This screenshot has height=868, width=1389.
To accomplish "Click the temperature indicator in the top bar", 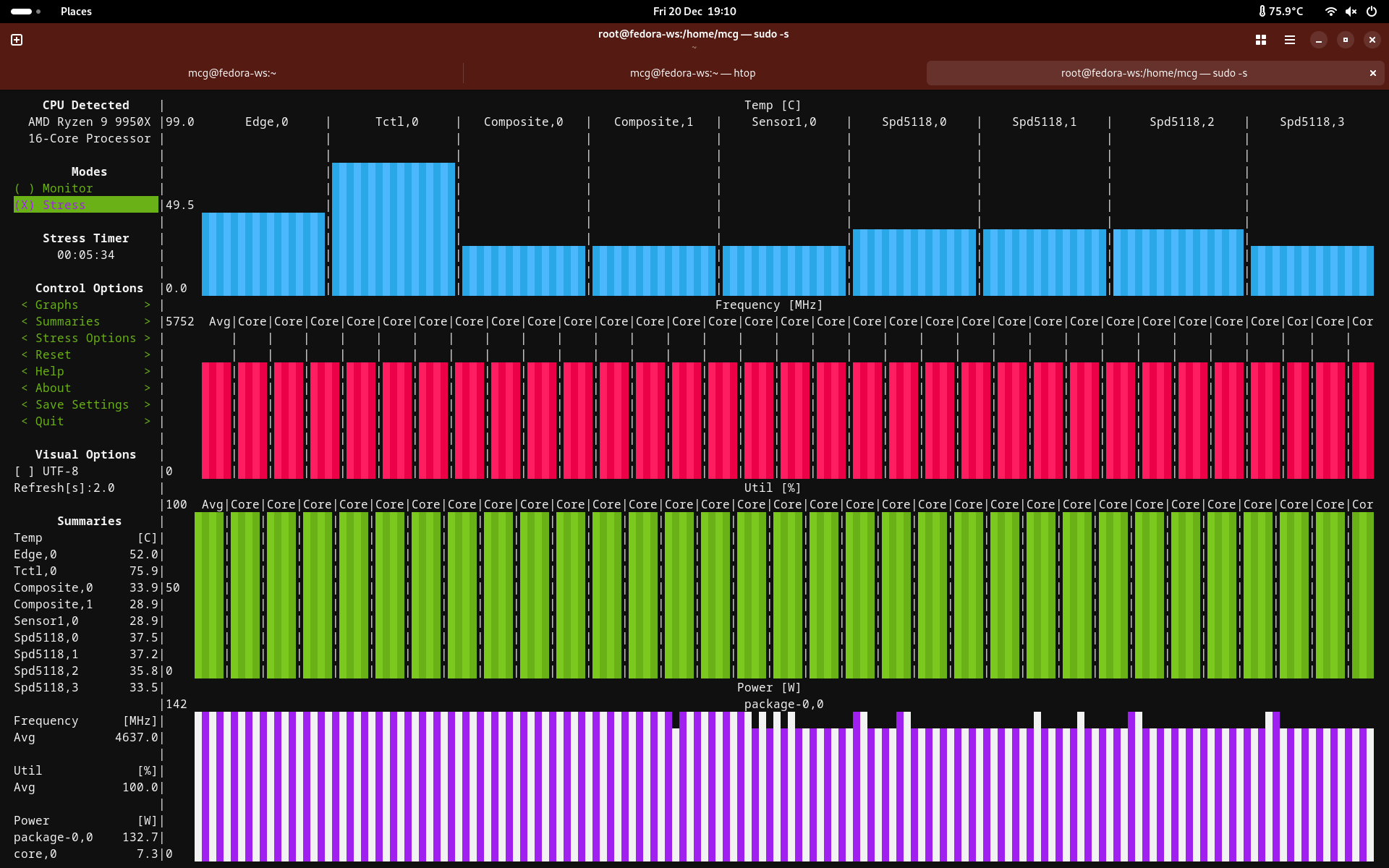I will tap(1280, 12).
